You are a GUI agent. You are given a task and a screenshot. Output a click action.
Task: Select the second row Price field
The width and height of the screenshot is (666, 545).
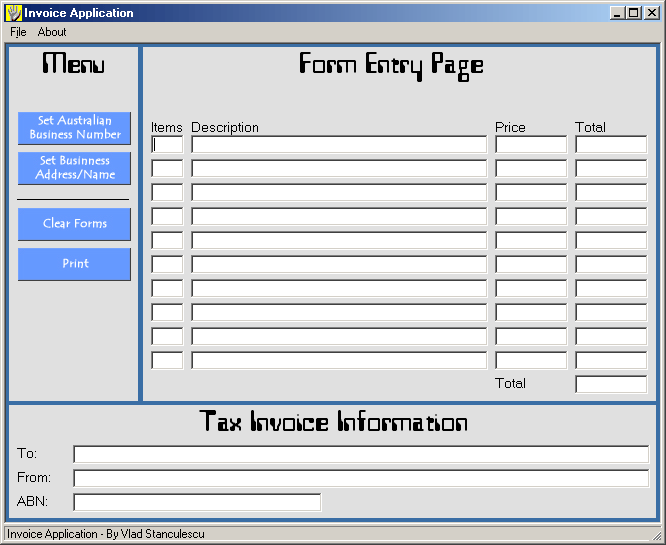click(x=531, y=168)
